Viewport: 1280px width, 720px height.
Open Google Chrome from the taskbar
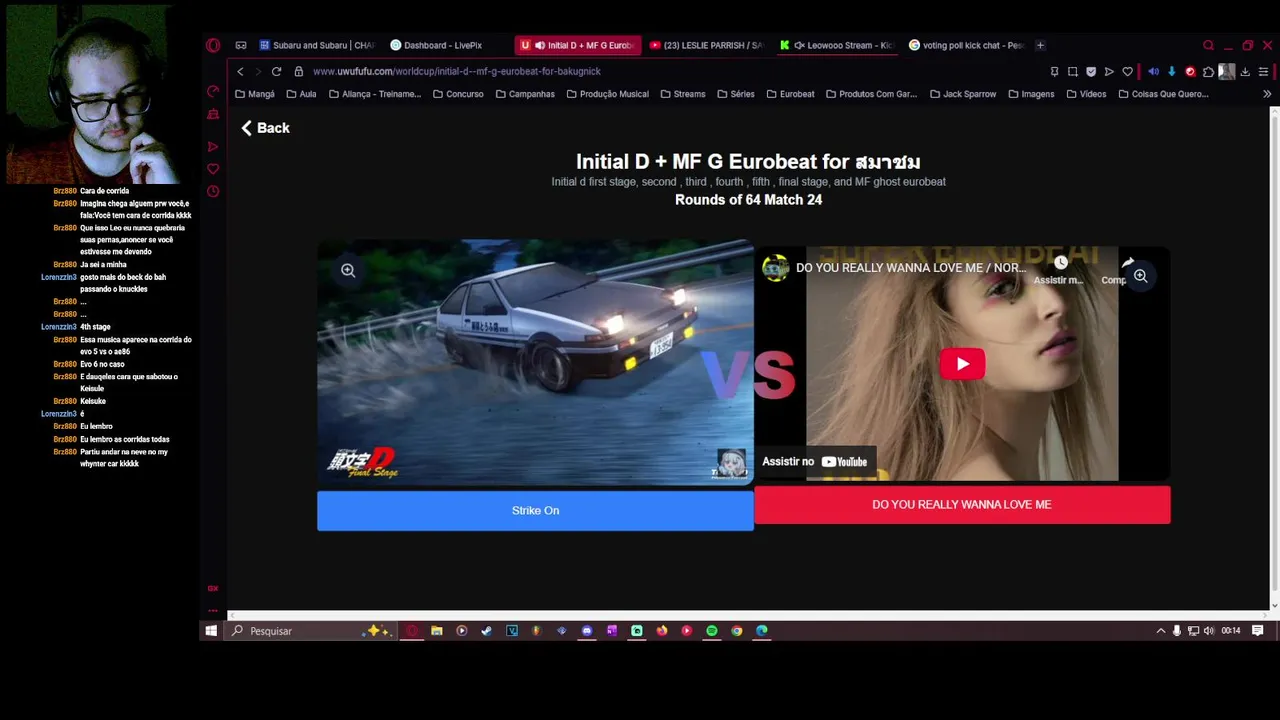(x=736, y=631)
